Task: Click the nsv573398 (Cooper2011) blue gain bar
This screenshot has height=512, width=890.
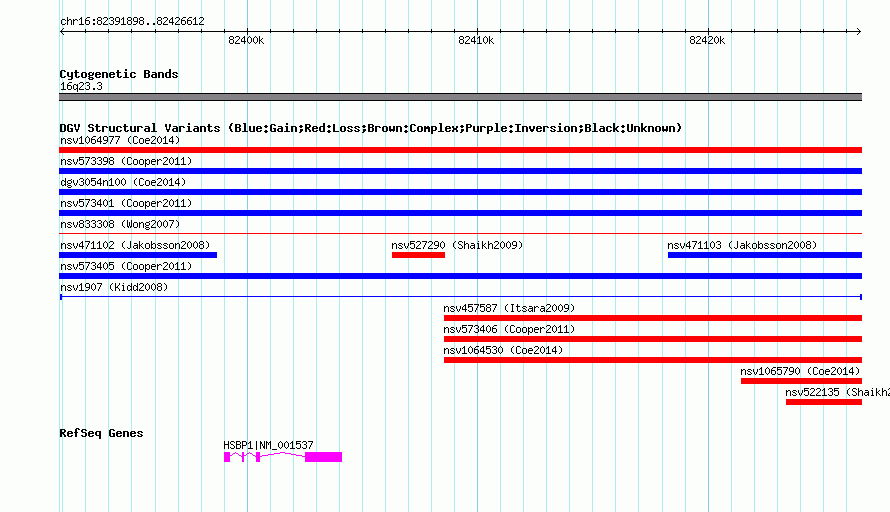Action: pyautogui.click(x=460, y=171)
